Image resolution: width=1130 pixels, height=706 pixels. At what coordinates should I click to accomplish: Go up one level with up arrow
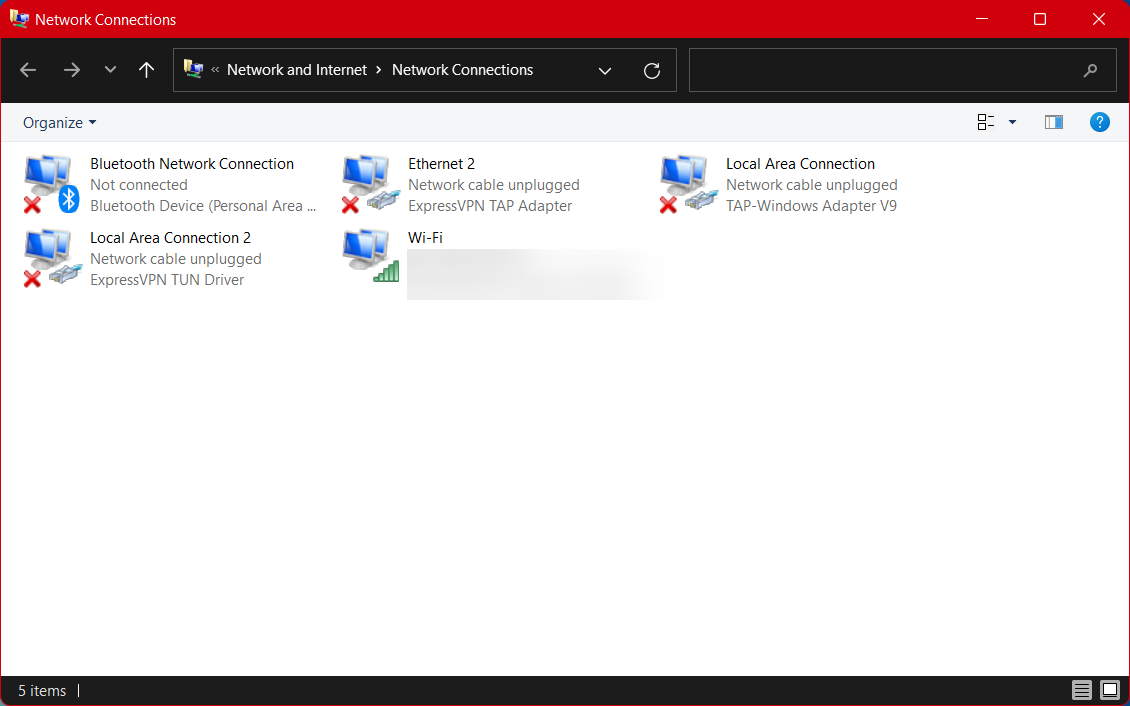pyautogui.click(x=146, y=70)
